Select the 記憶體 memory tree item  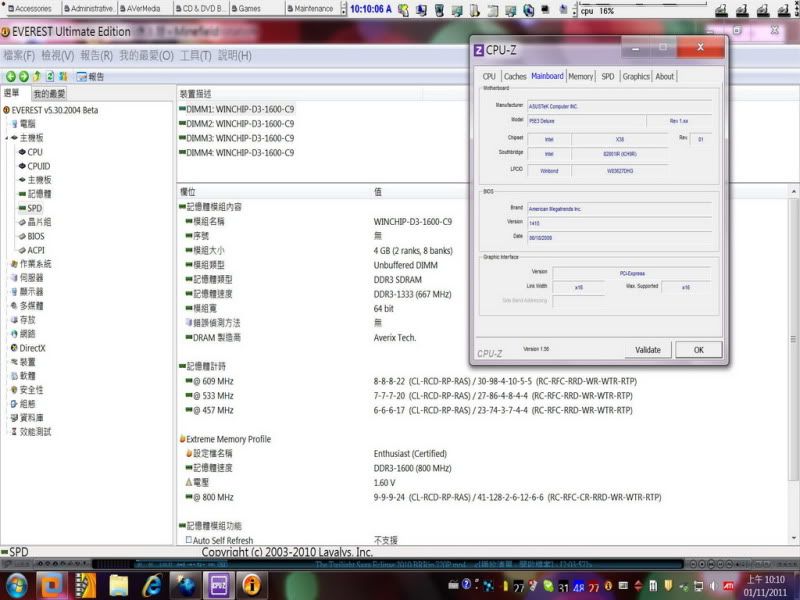click(x=35, y=194)
